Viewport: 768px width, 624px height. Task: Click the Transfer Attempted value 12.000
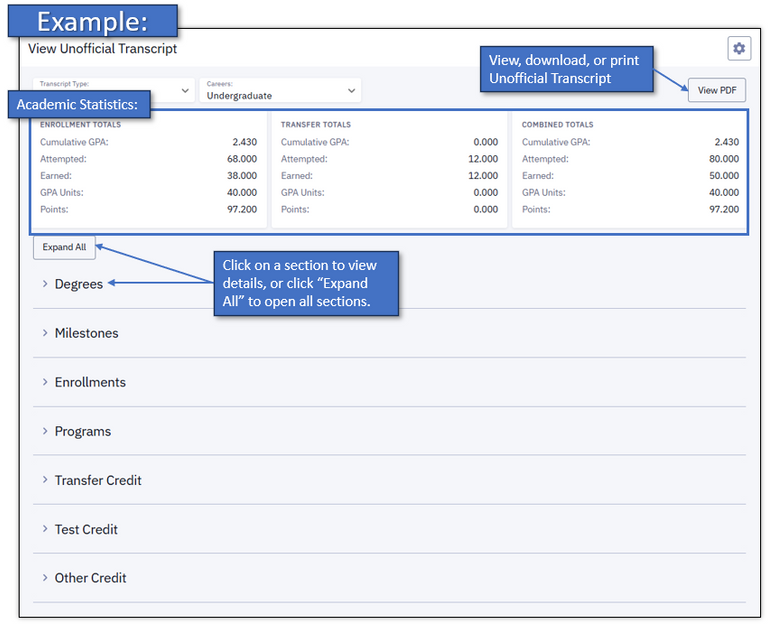click(483, 159)
